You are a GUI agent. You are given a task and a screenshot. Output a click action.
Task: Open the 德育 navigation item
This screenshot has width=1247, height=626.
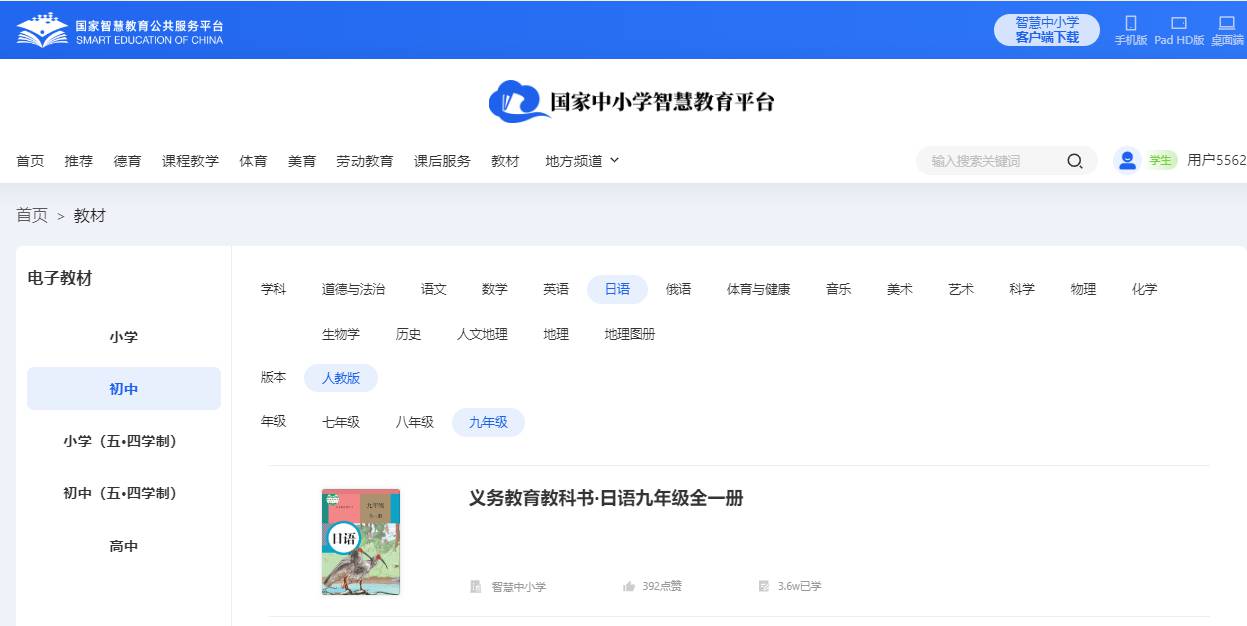coord(128,161)
